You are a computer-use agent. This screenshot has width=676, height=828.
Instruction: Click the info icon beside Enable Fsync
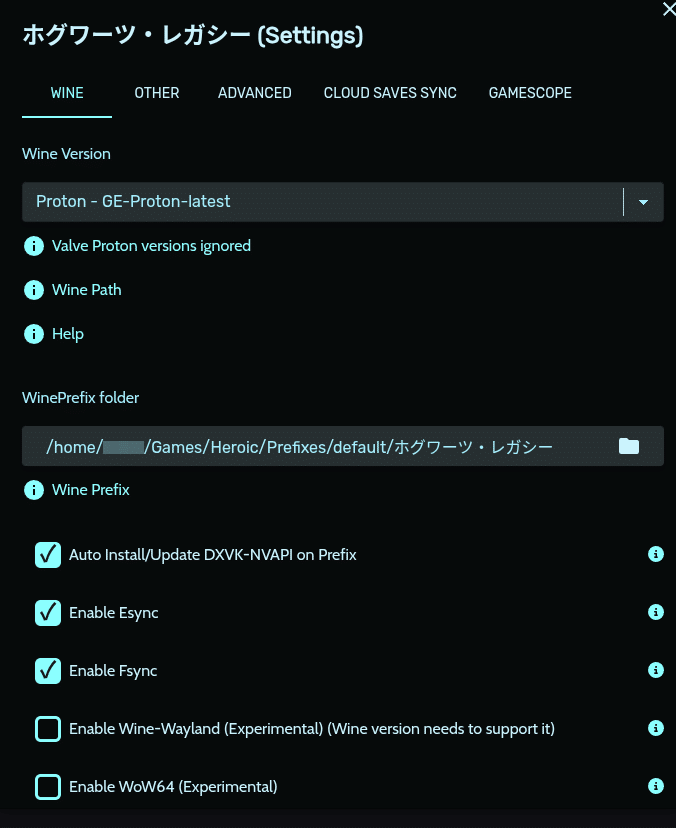[x=656, y=669]
